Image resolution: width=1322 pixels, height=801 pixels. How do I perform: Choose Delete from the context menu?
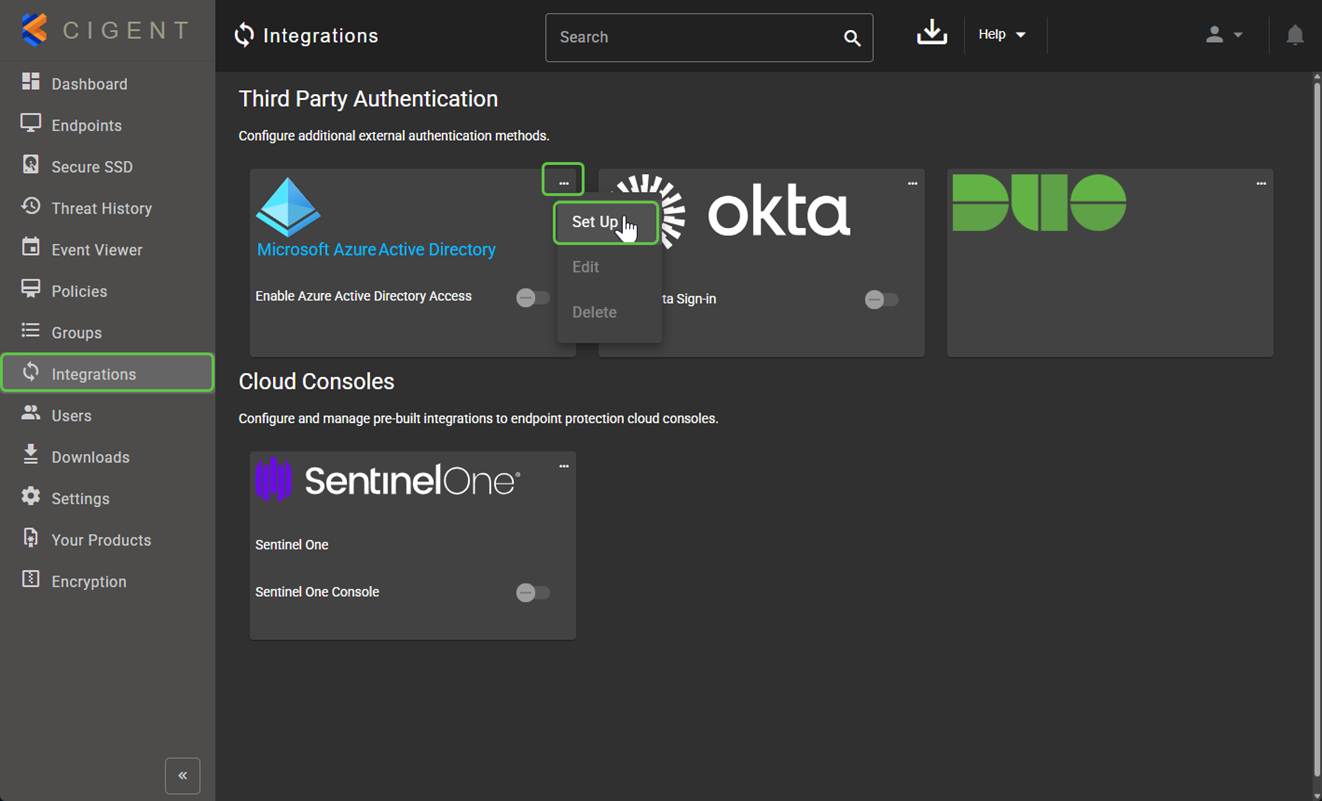(x=609, y=312)
